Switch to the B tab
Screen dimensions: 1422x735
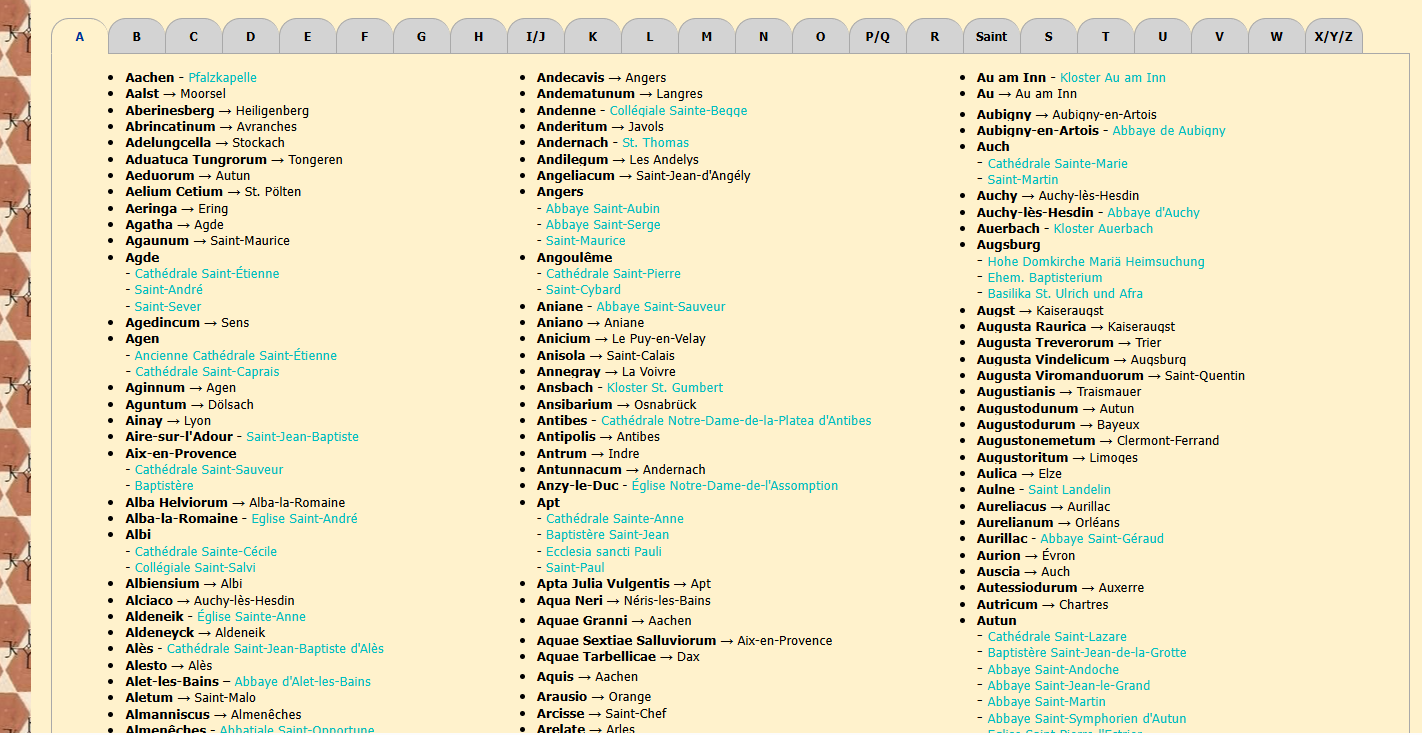[x=137, y=36]
